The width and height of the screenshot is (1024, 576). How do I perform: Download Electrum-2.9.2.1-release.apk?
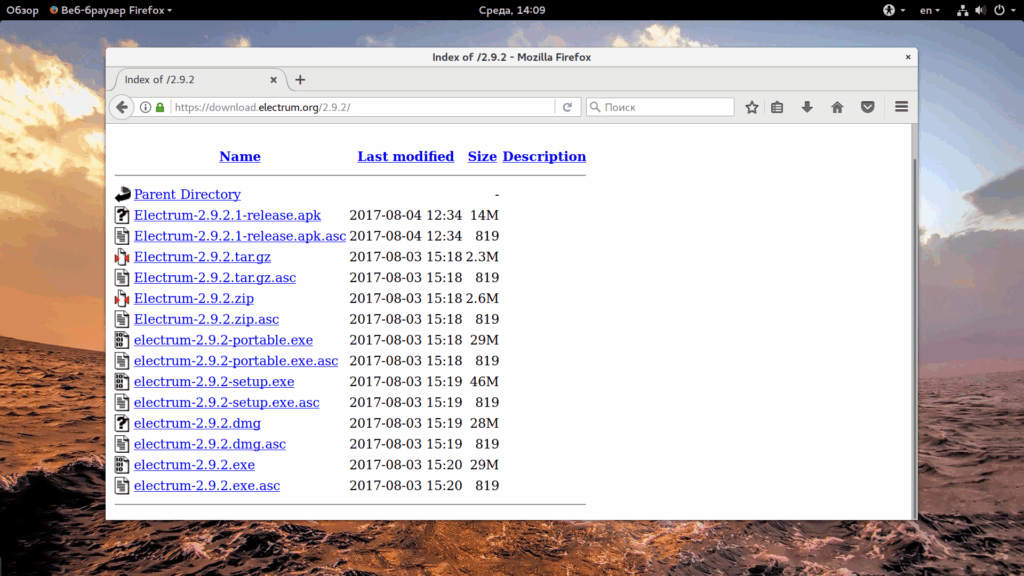pos(227,215)
